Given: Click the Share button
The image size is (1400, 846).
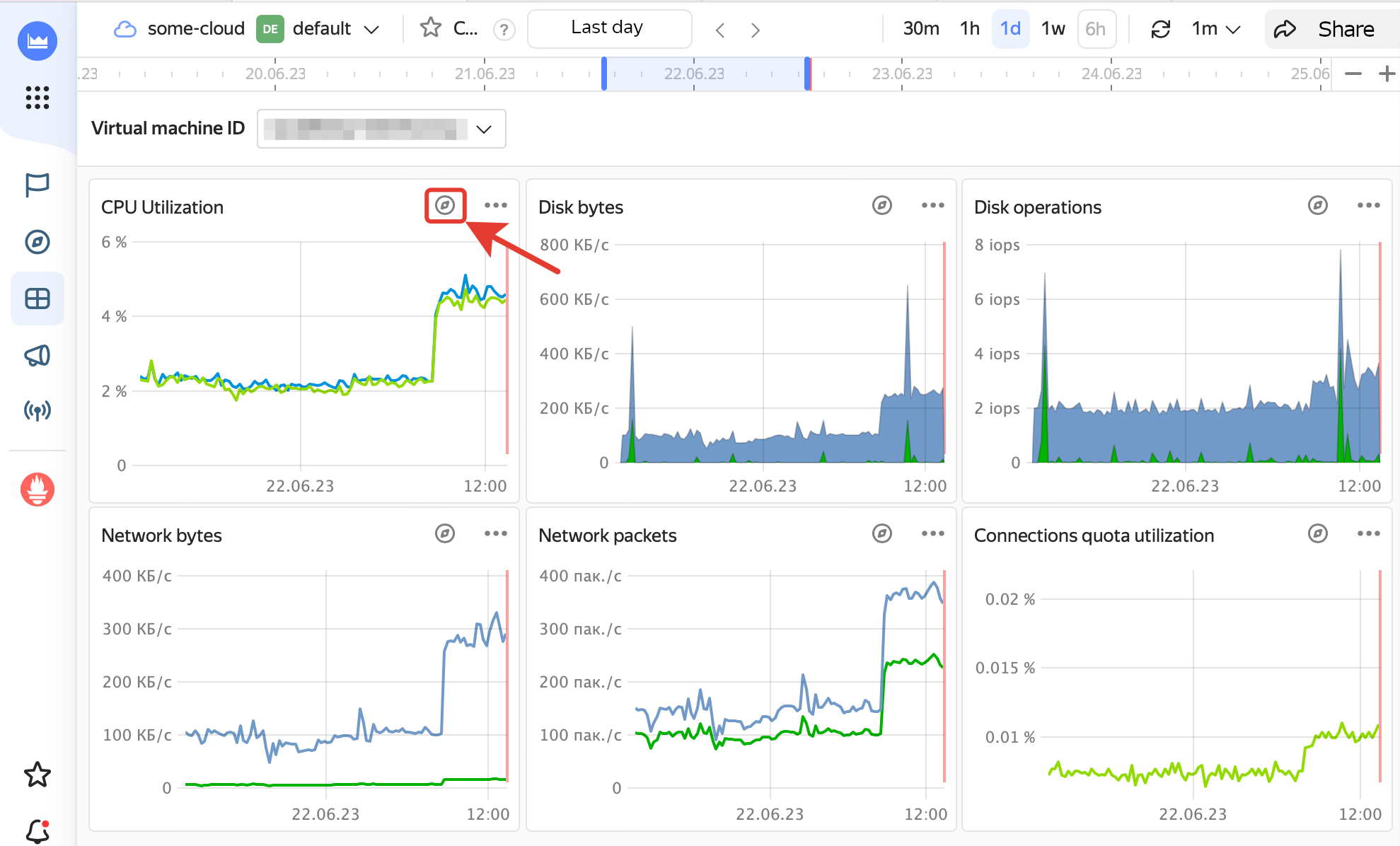Looking at the screenshot, I should [1330, 28].
